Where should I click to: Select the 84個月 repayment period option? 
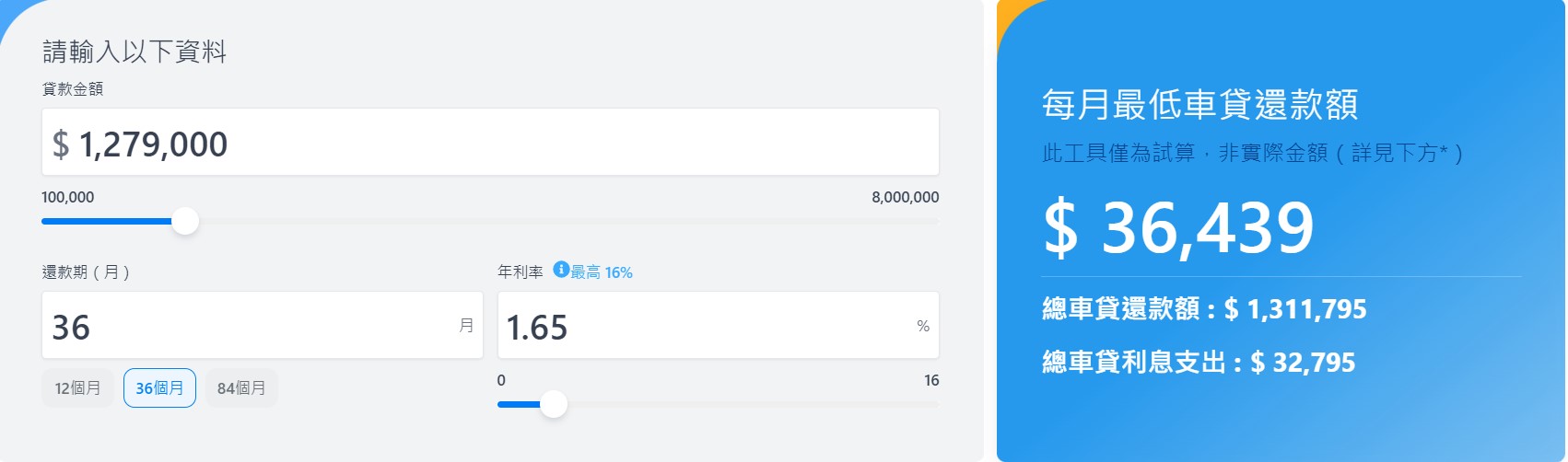coord(241,388)
